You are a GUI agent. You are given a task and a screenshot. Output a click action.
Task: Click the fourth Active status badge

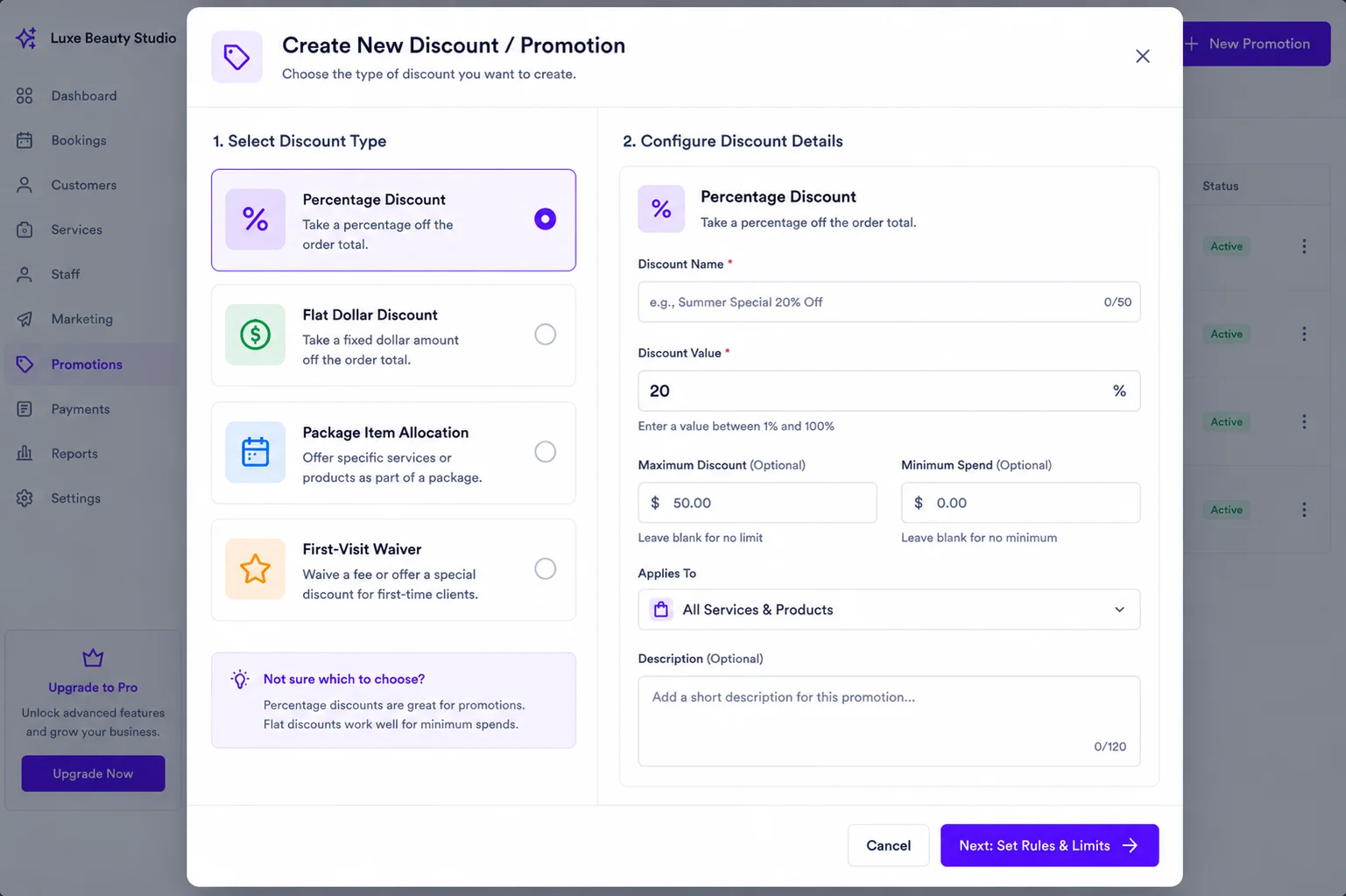pyautogui.click(x=1226, y=509)
